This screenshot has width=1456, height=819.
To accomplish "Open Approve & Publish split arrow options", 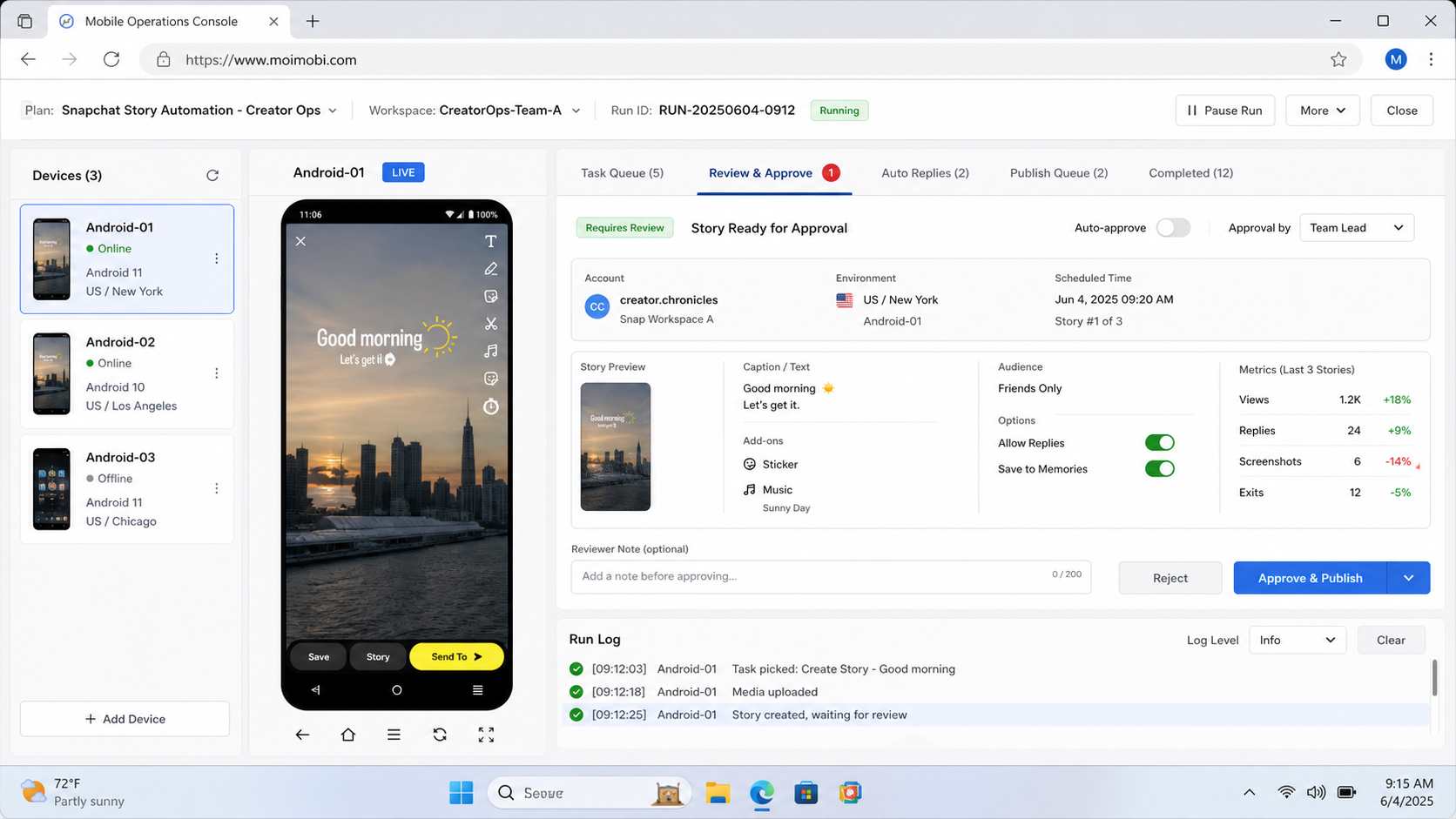I will pyautogui.click(x=1409, y=578).
